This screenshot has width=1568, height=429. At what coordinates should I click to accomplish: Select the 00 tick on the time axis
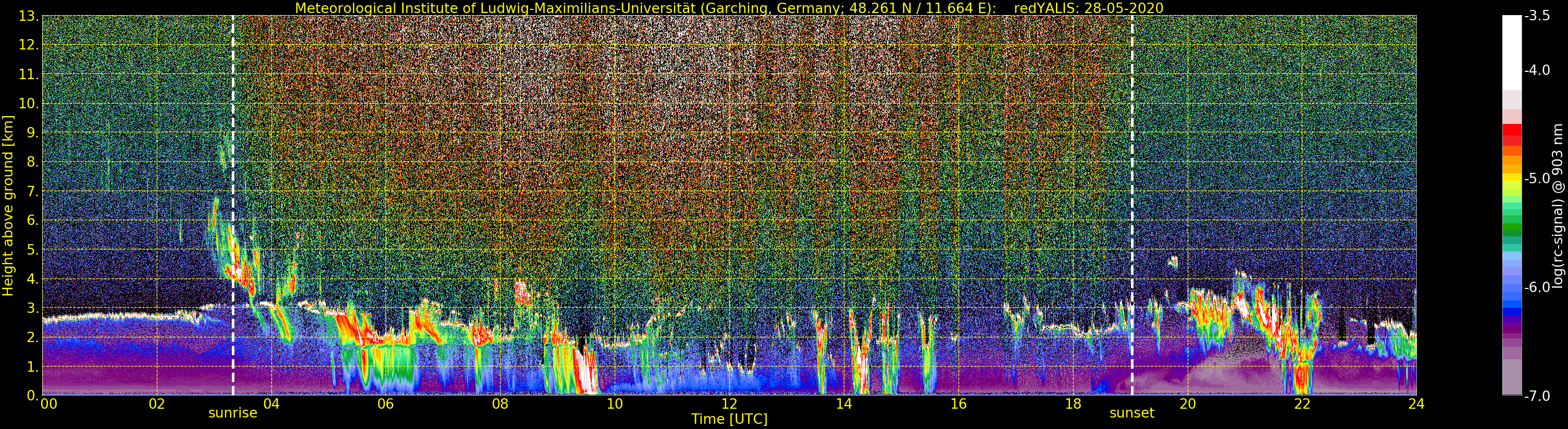click(48, 404)
